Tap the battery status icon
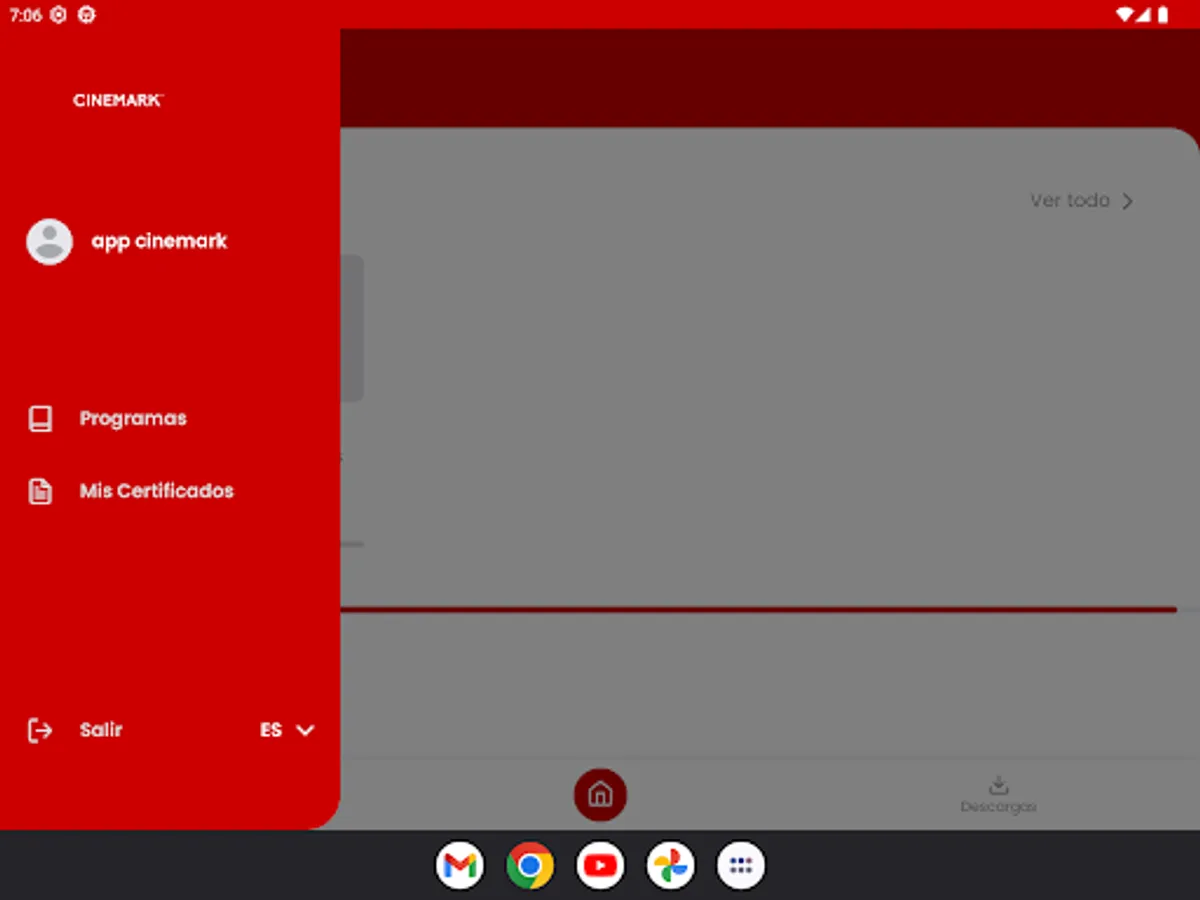The width and height of the screenshot is (1200, 900). click(1163, 15)
